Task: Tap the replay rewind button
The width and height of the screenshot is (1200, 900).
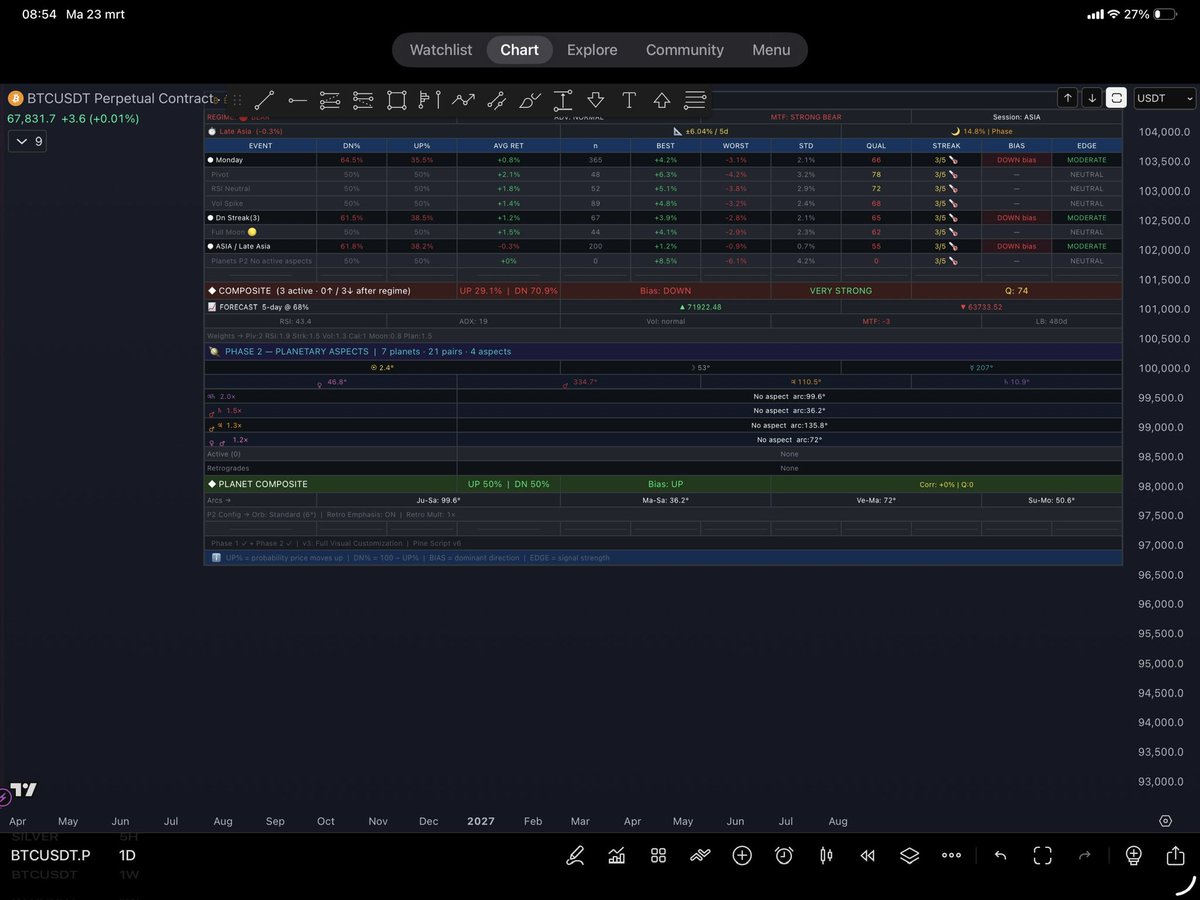Action: tap(868, 855)
